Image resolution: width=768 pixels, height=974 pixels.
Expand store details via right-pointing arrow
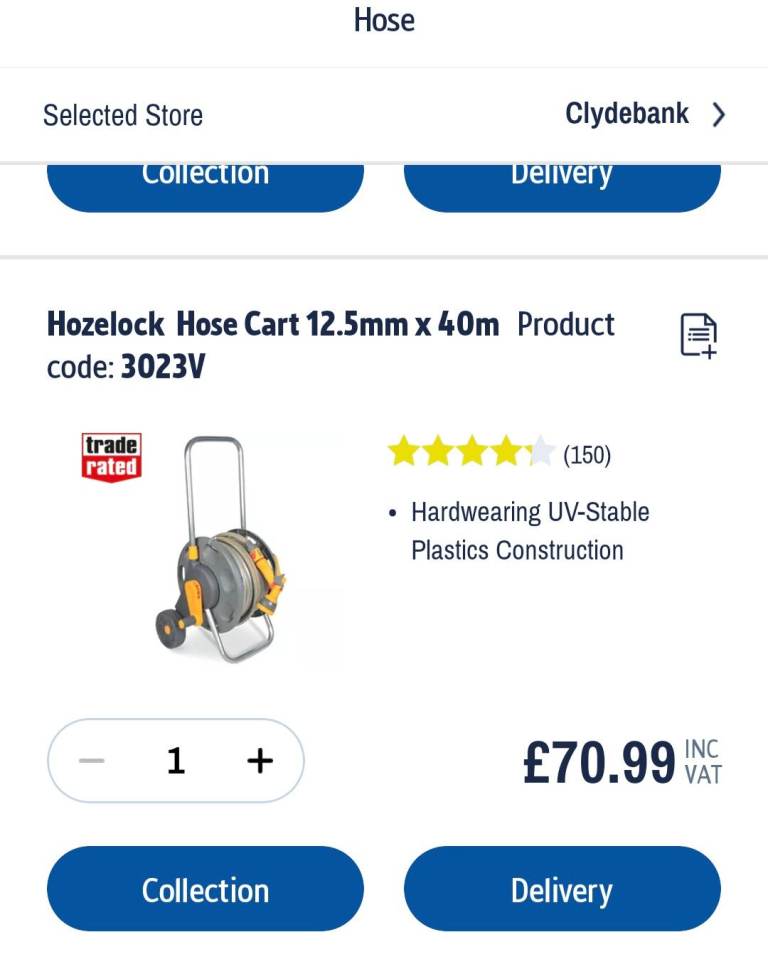point(718,115)
